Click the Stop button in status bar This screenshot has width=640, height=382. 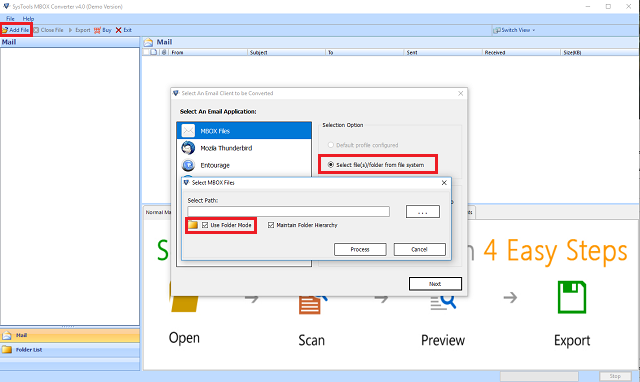pos(615,376)
